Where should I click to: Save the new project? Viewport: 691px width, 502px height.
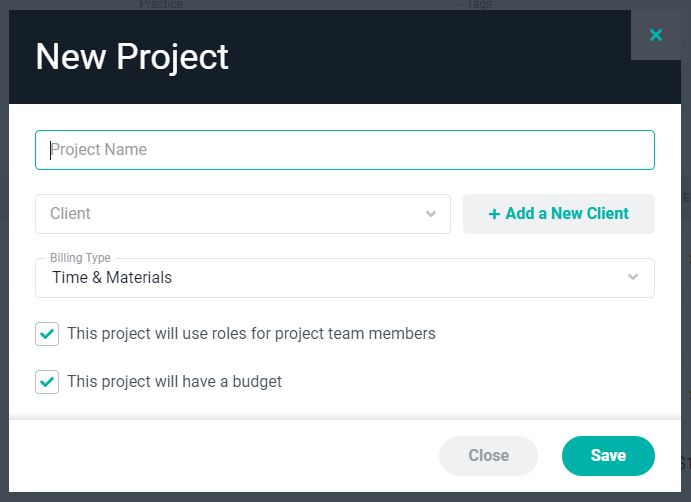click(608, 456)
